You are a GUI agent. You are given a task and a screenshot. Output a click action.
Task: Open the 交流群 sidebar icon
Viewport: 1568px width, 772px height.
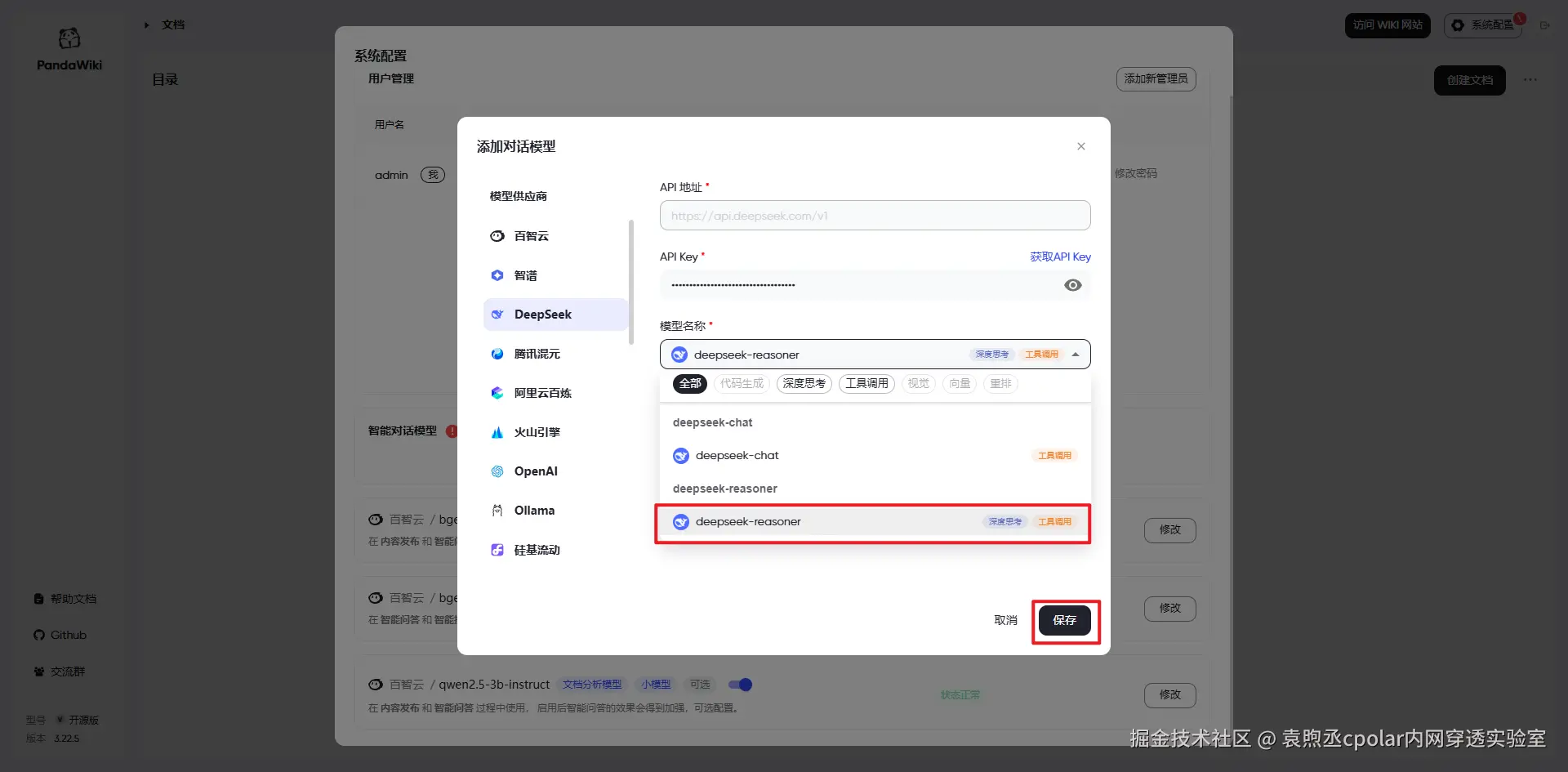39,672
